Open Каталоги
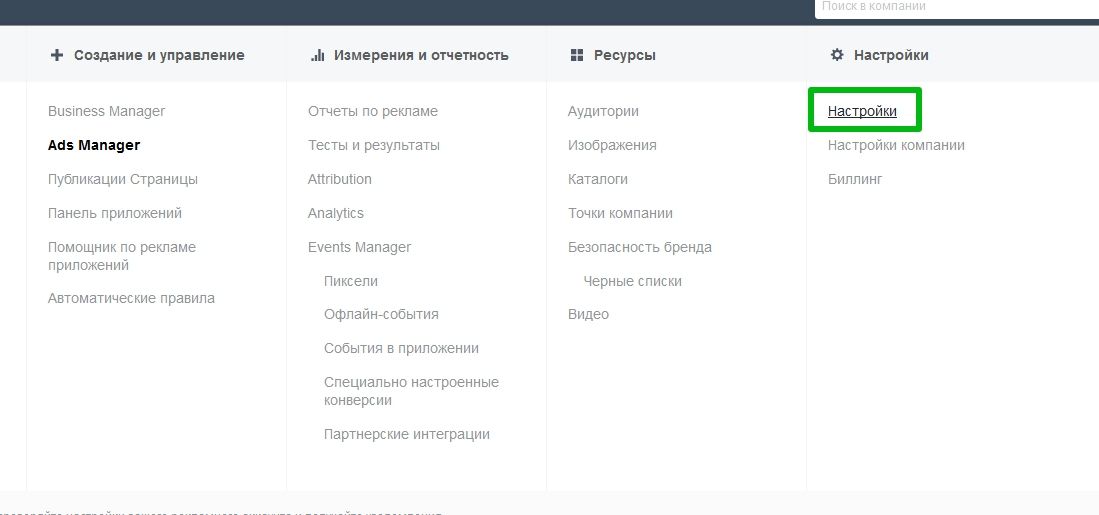This screenshot has height=515, width=1099. tap(598, 179)
